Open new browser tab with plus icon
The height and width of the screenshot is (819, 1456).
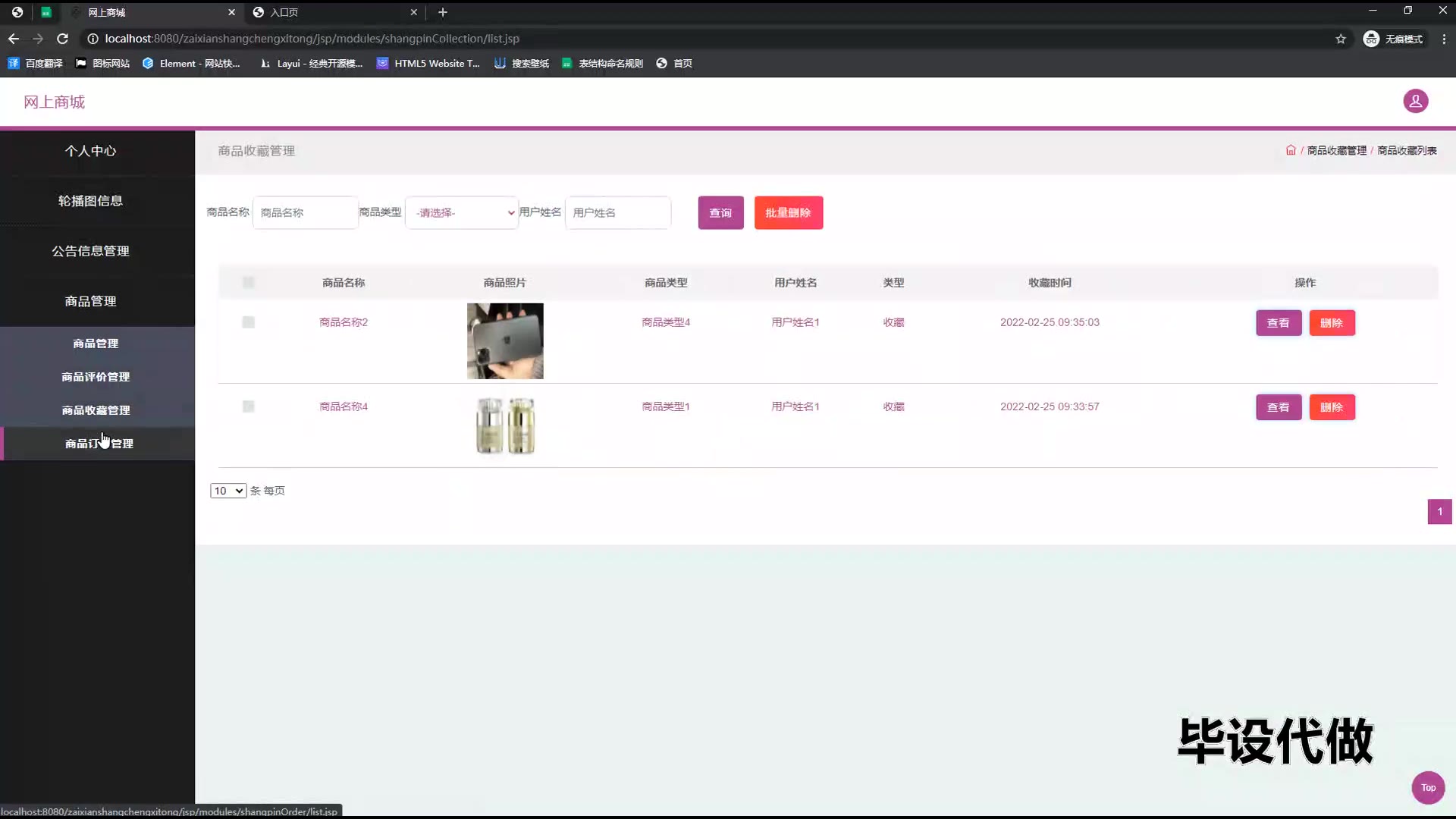tap(443, 12)
